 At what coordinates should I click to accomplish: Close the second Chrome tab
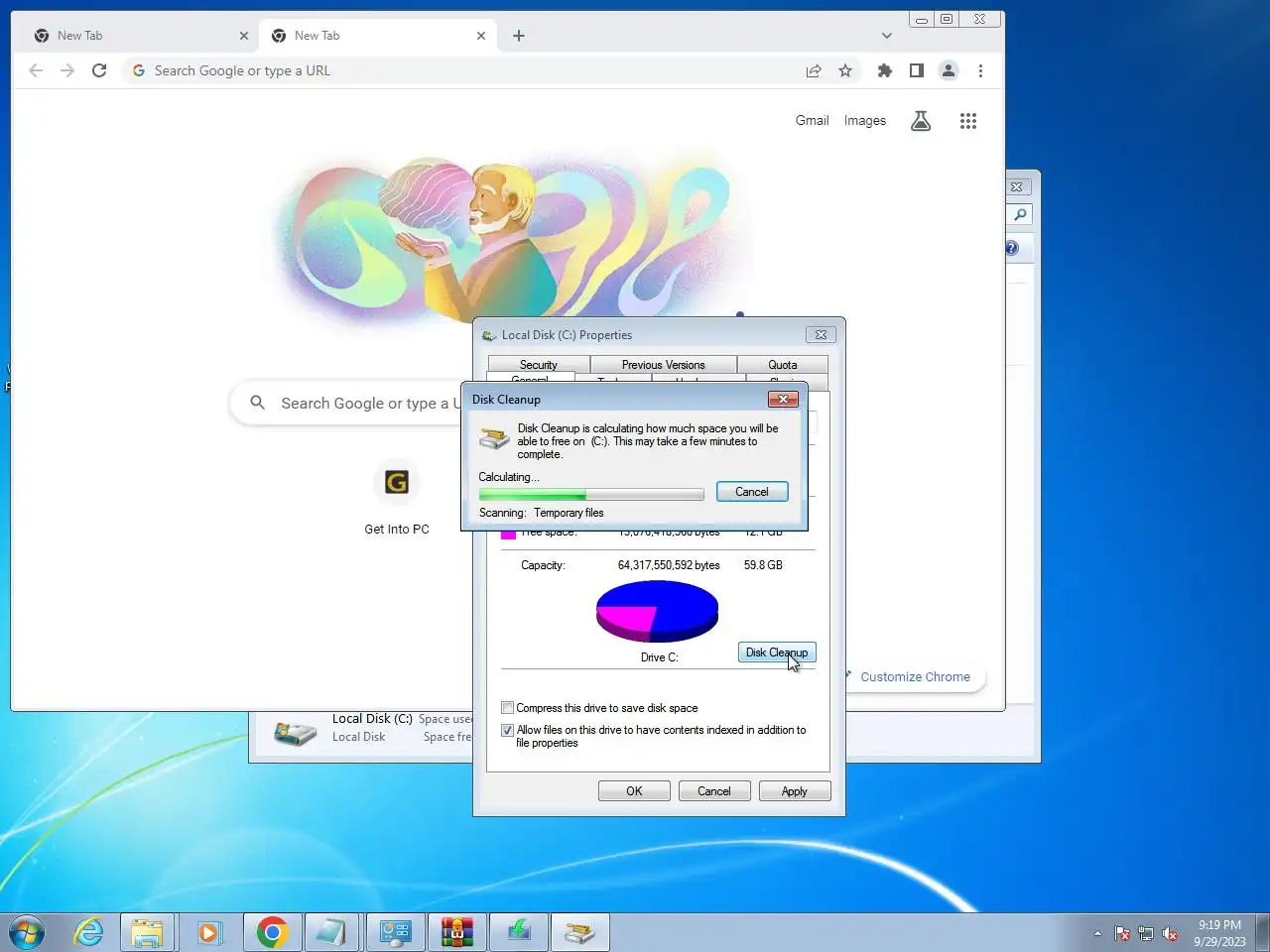481,36
